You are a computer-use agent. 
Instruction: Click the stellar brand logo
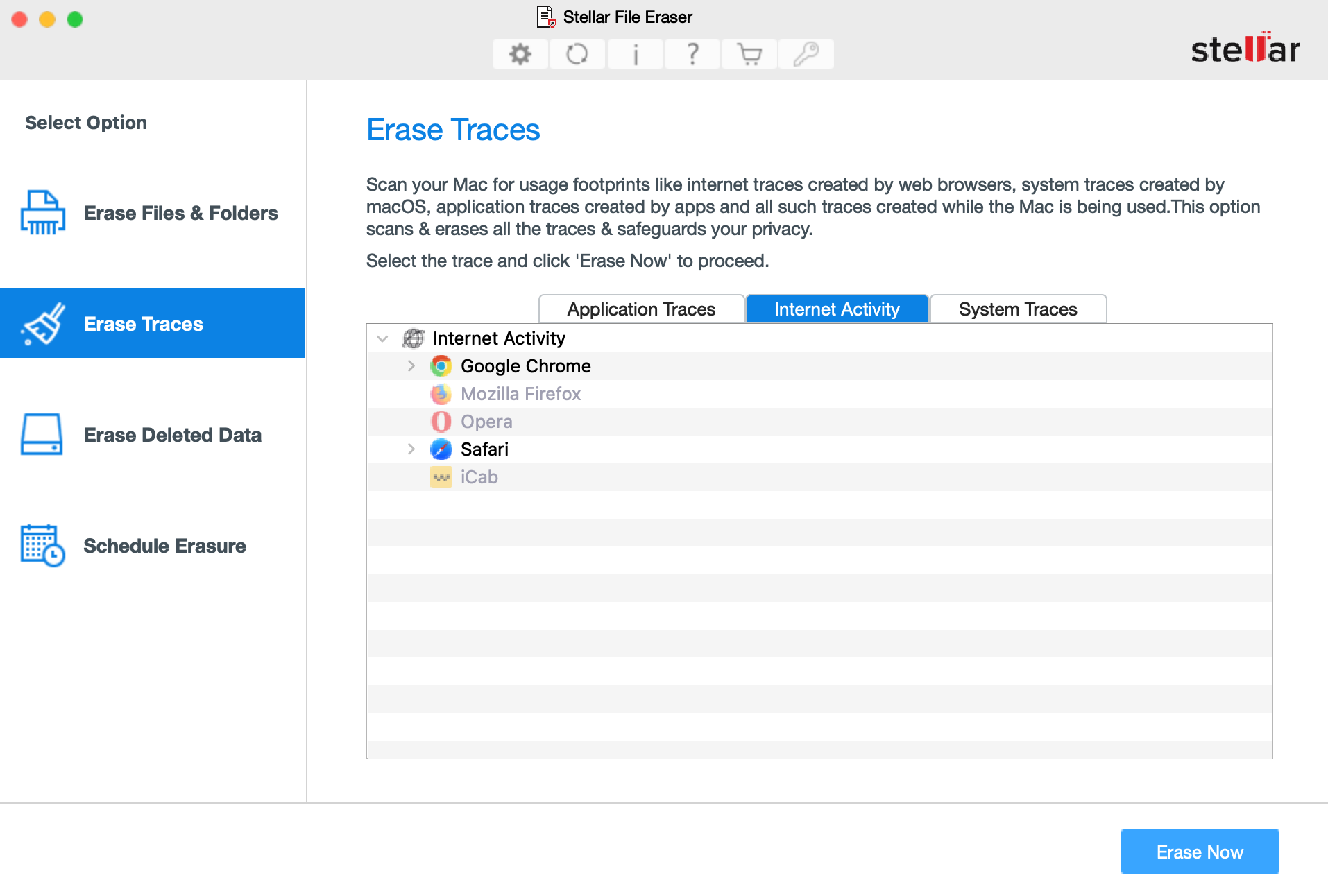(1245, 49)
